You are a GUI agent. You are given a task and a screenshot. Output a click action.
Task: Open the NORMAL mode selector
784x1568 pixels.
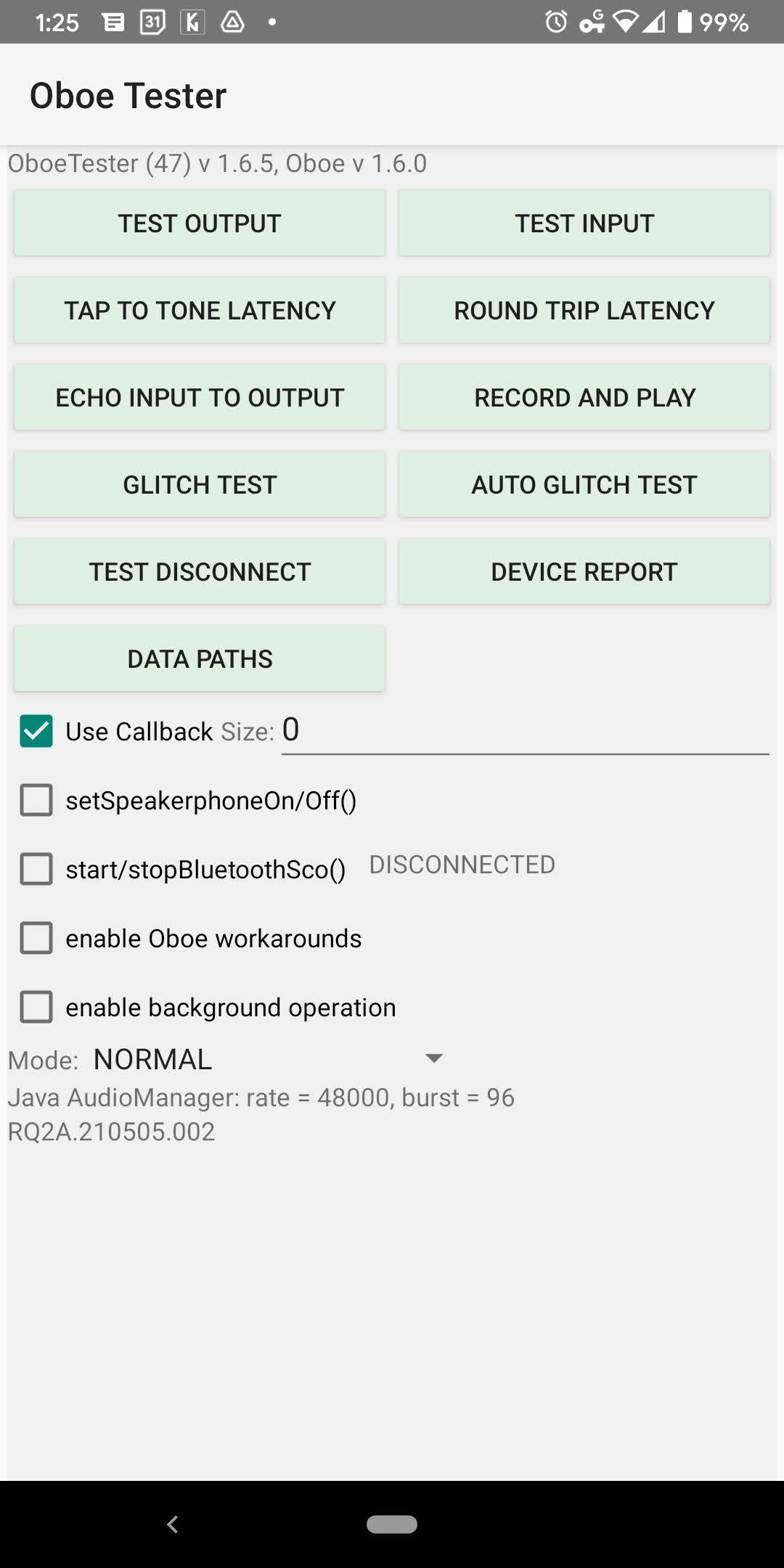point(153,1060)
